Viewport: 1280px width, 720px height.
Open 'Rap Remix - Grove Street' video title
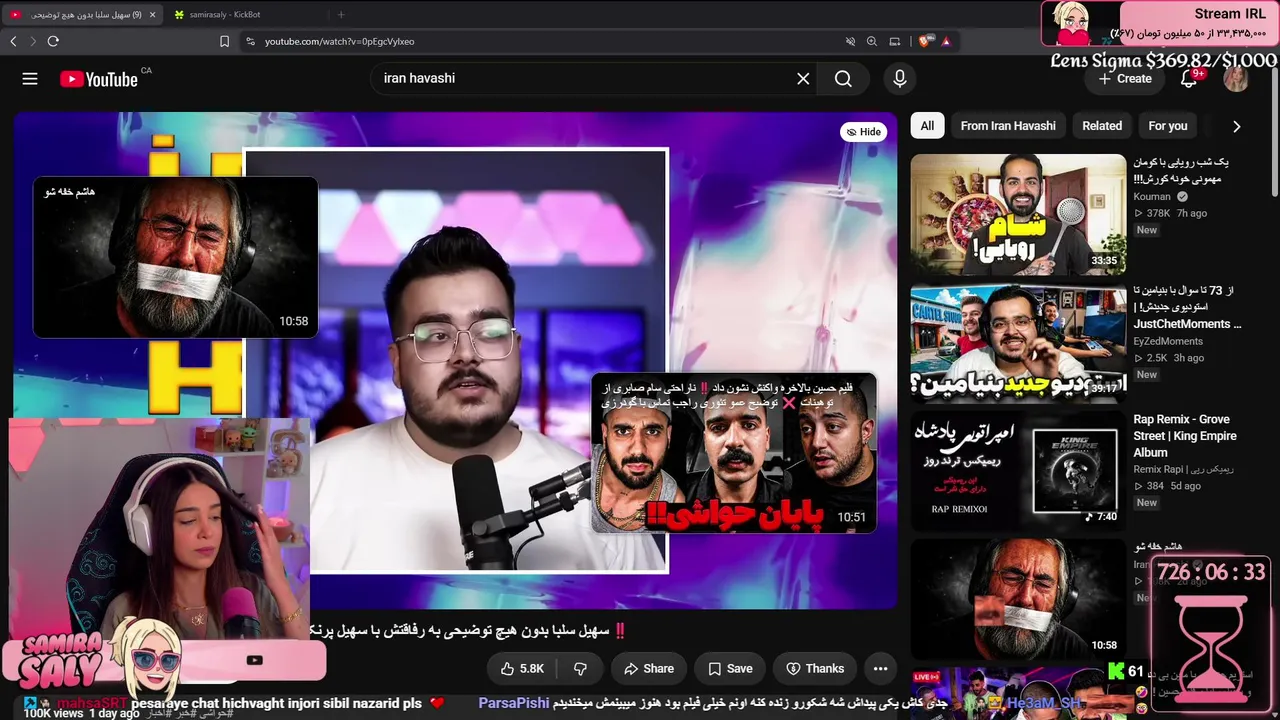[x=1187, y=436]
